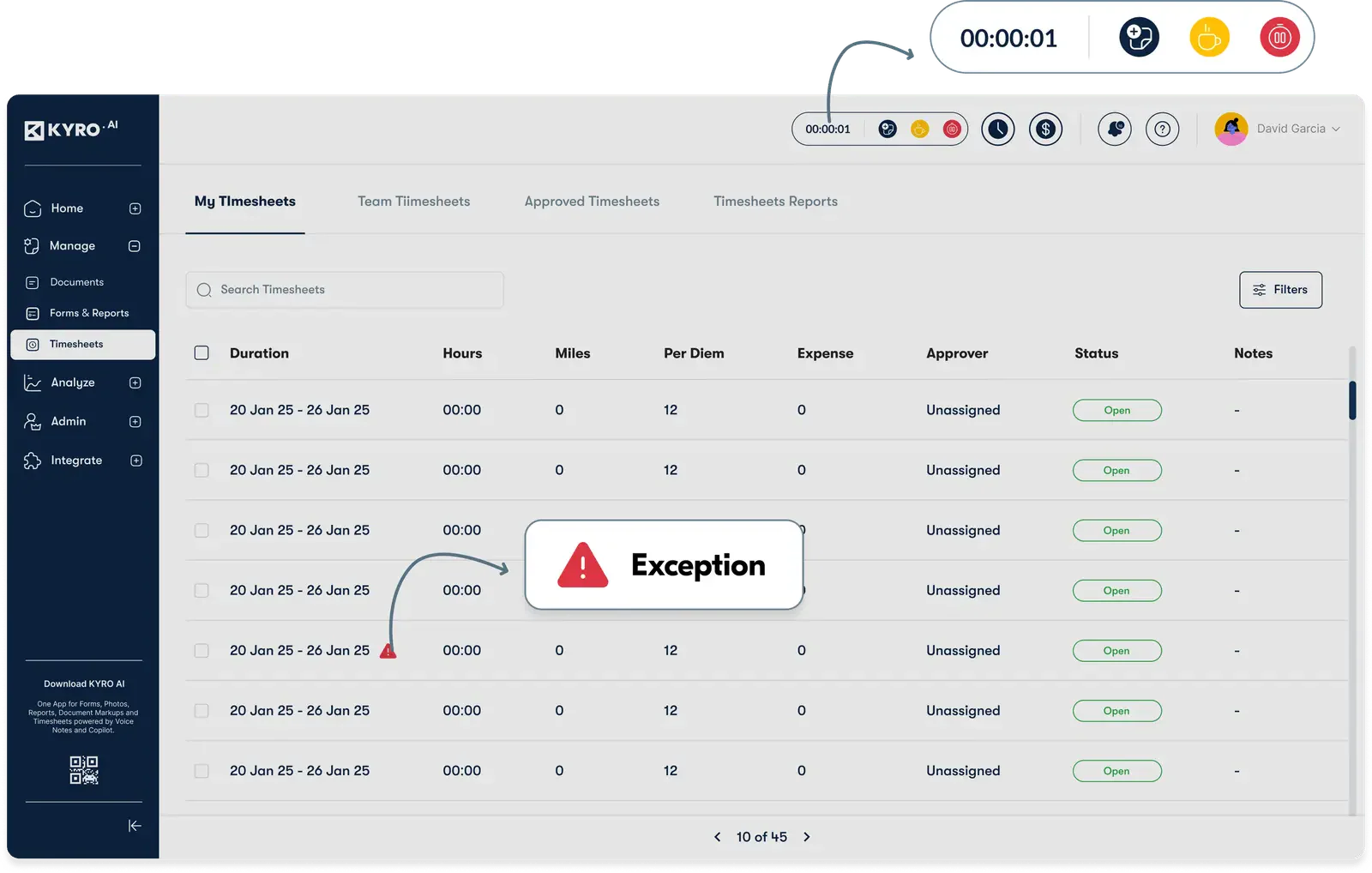The width and height of the screenshot is (1372, 873).
Task: Go to the next page in pagination
Action: point(806,837)
